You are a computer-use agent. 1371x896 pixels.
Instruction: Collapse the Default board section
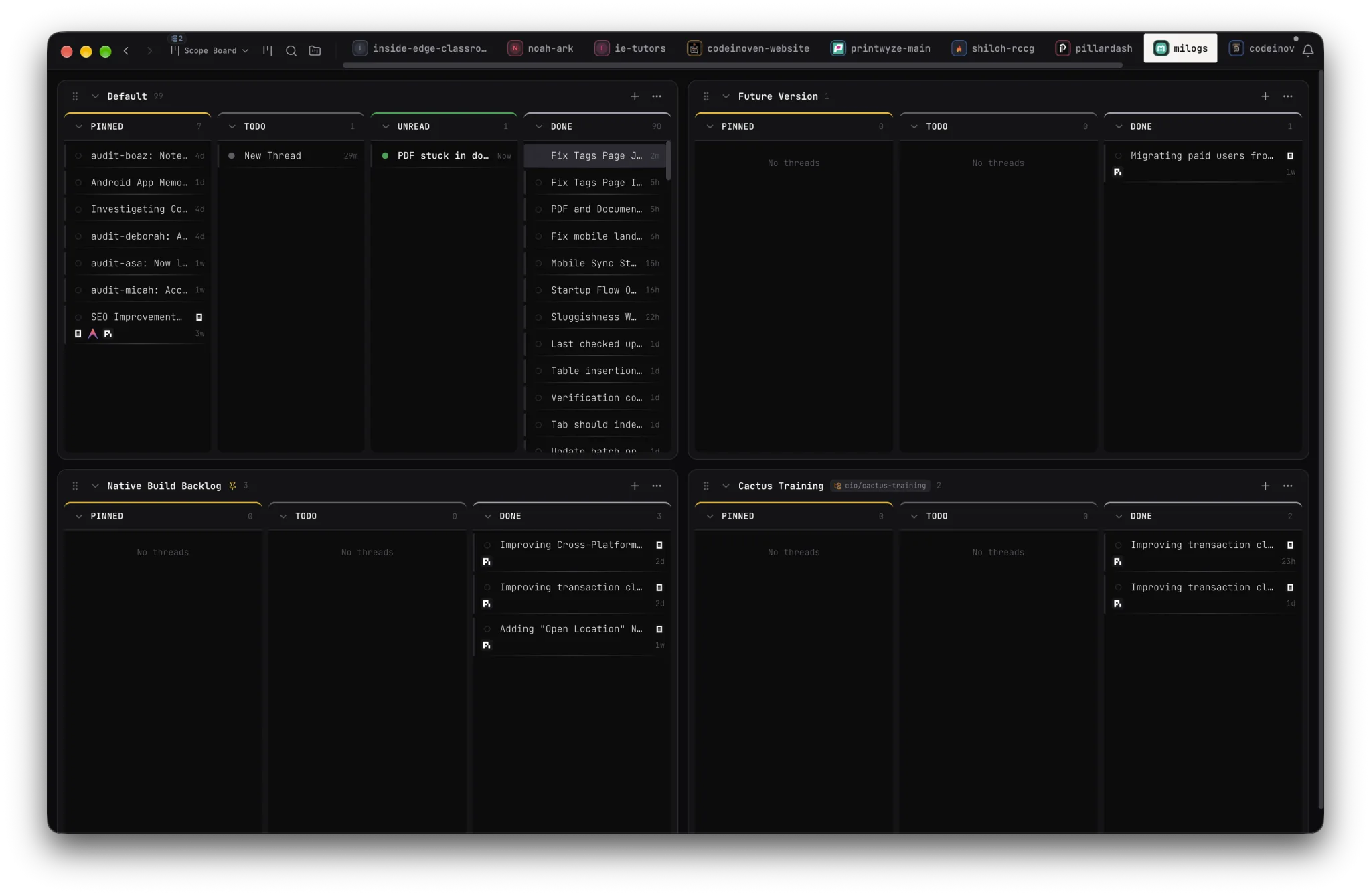click(95, 96)
